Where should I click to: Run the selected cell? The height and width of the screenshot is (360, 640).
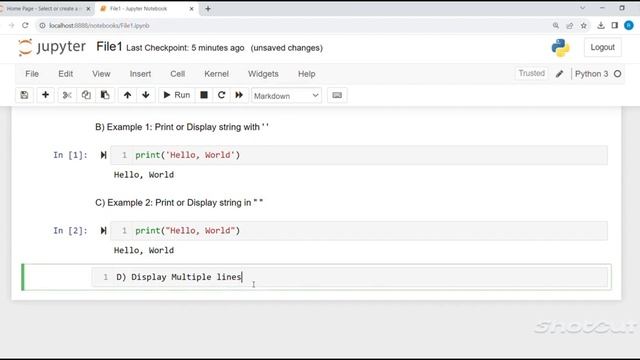176,96
